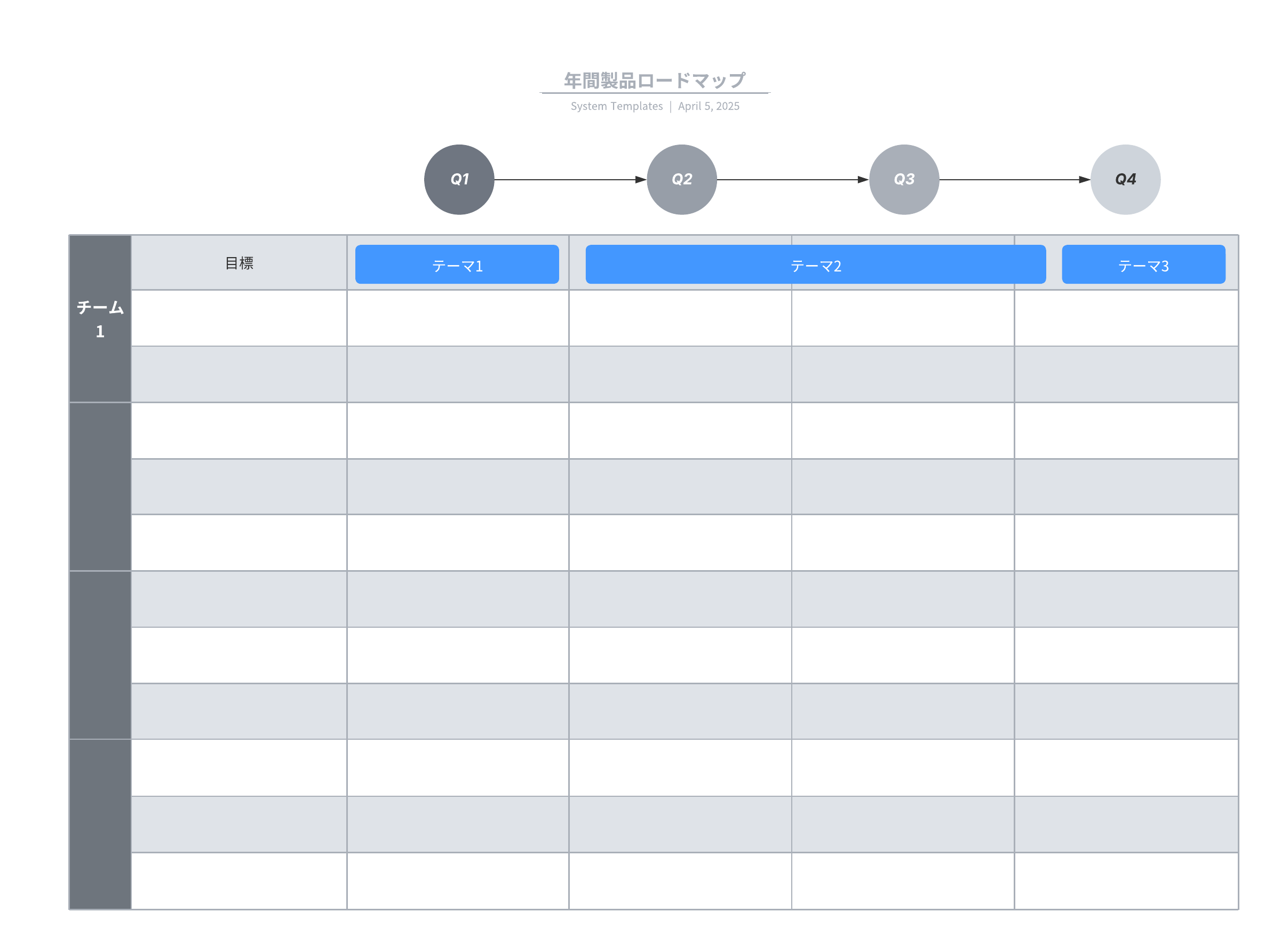The height and width of the screenshot is (952, 1281).
Task: Select the lightest Q4 circle
Action: tap(1125, 179)
